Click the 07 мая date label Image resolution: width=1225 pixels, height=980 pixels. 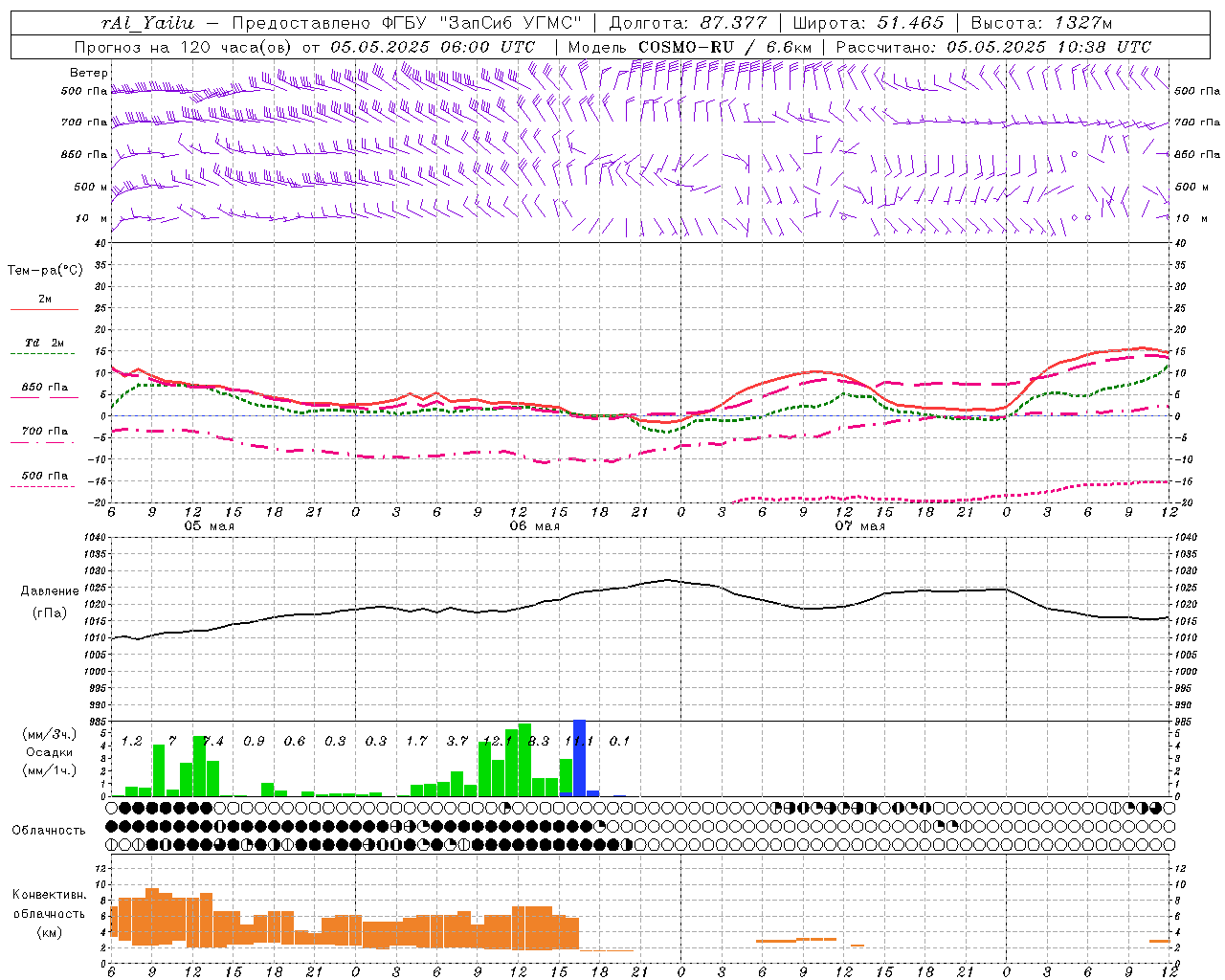point(860,526)
